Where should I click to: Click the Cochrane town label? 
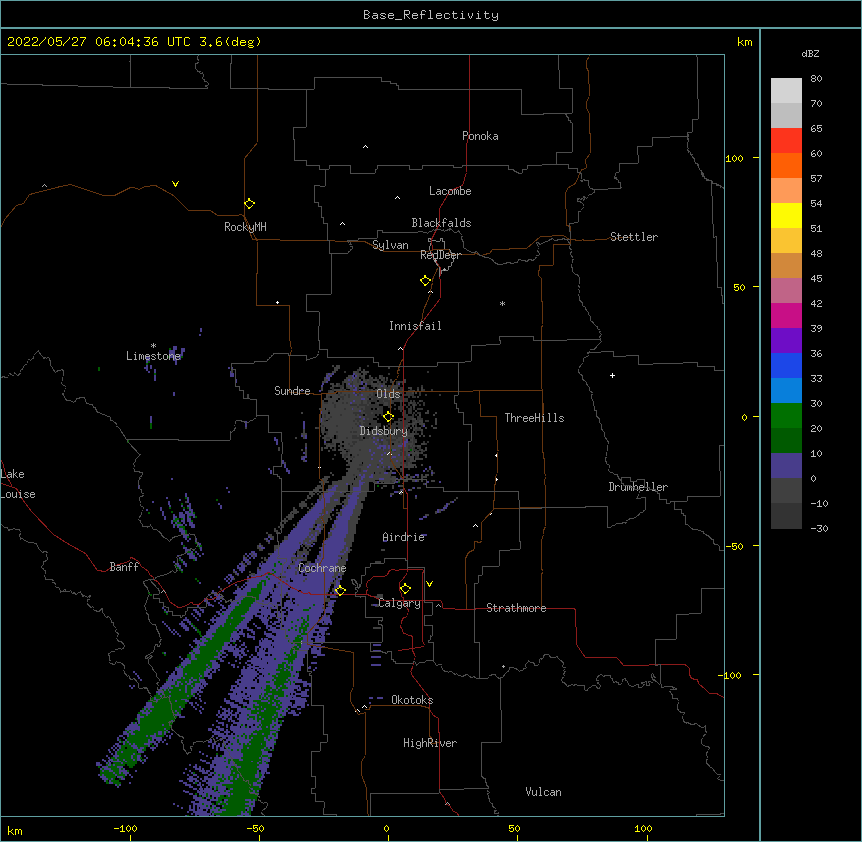[x=322, y=568]
